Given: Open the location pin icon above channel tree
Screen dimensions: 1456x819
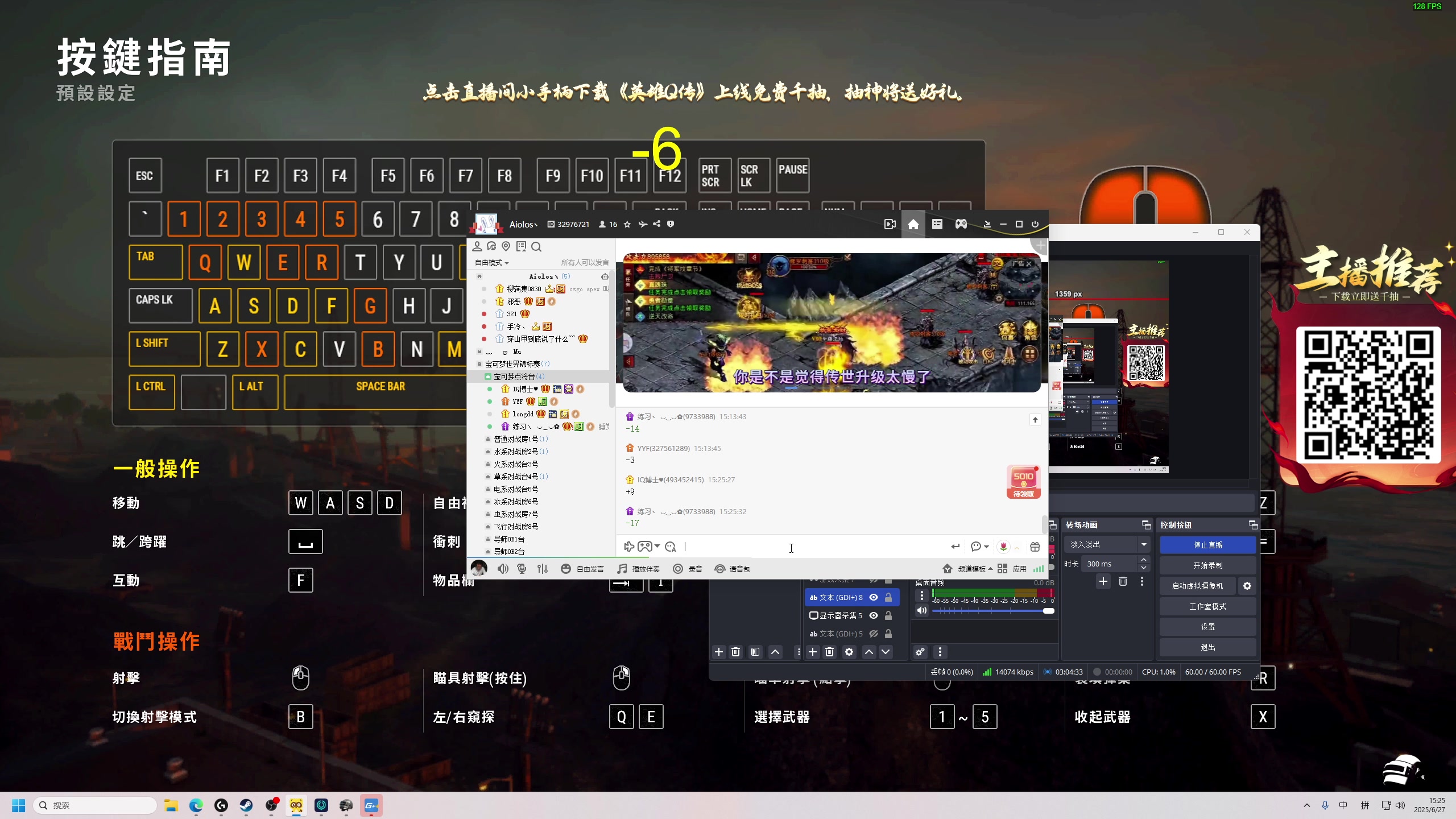Looking at the screenshot, I should click(506, 246).
